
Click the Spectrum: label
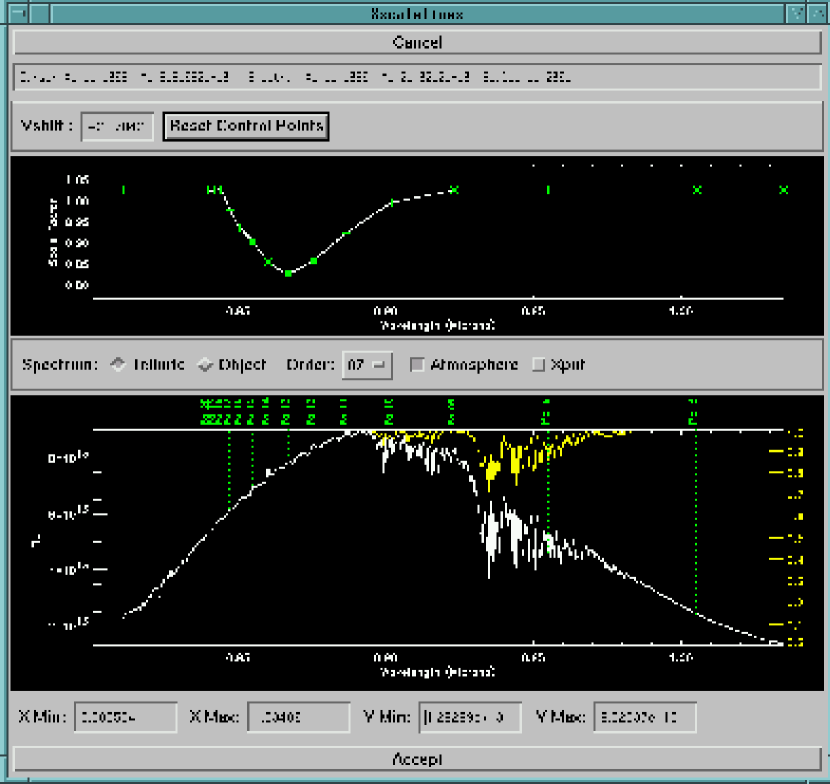[x=60, y=365]
